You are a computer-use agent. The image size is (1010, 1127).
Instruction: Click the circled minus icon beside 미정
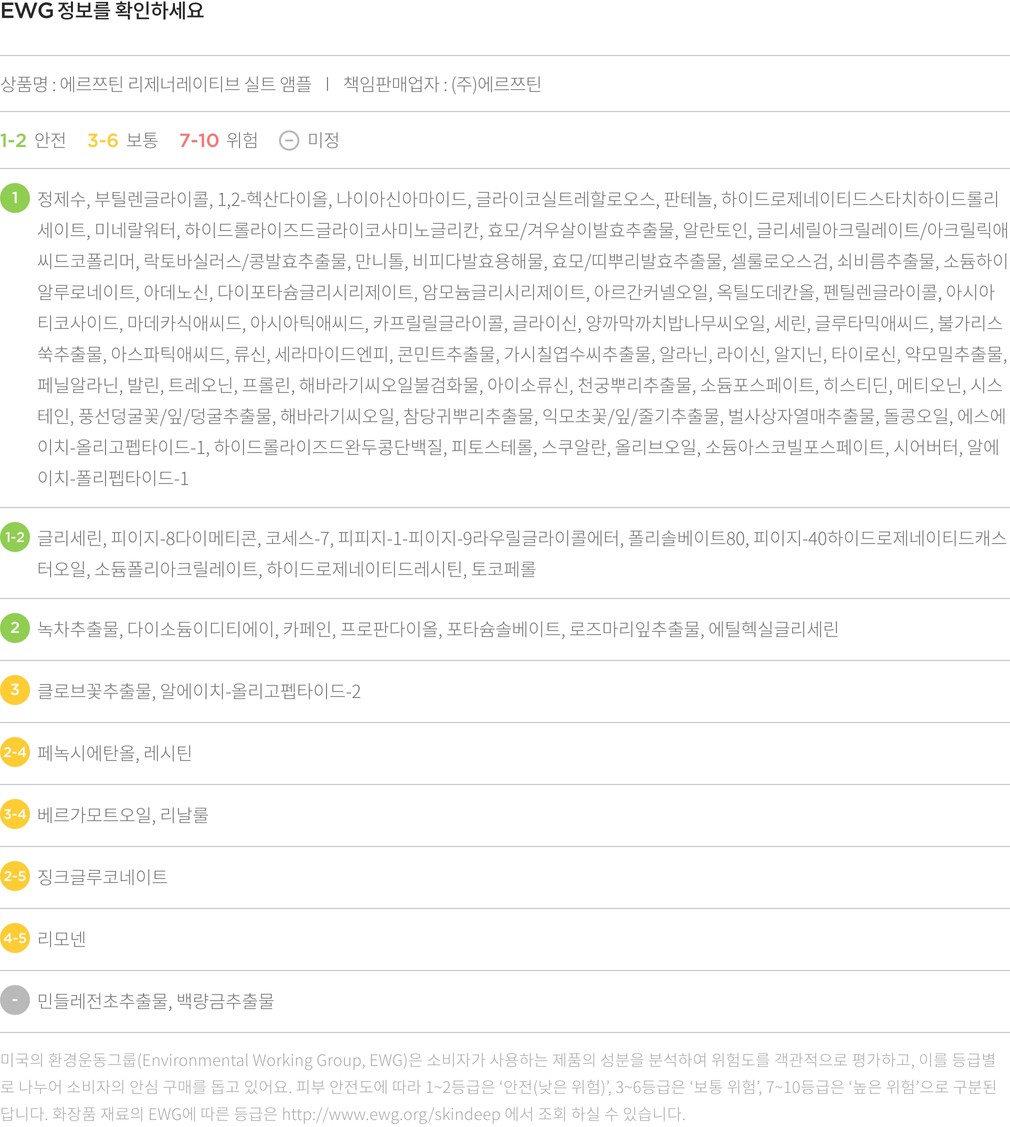click(288, 140)
